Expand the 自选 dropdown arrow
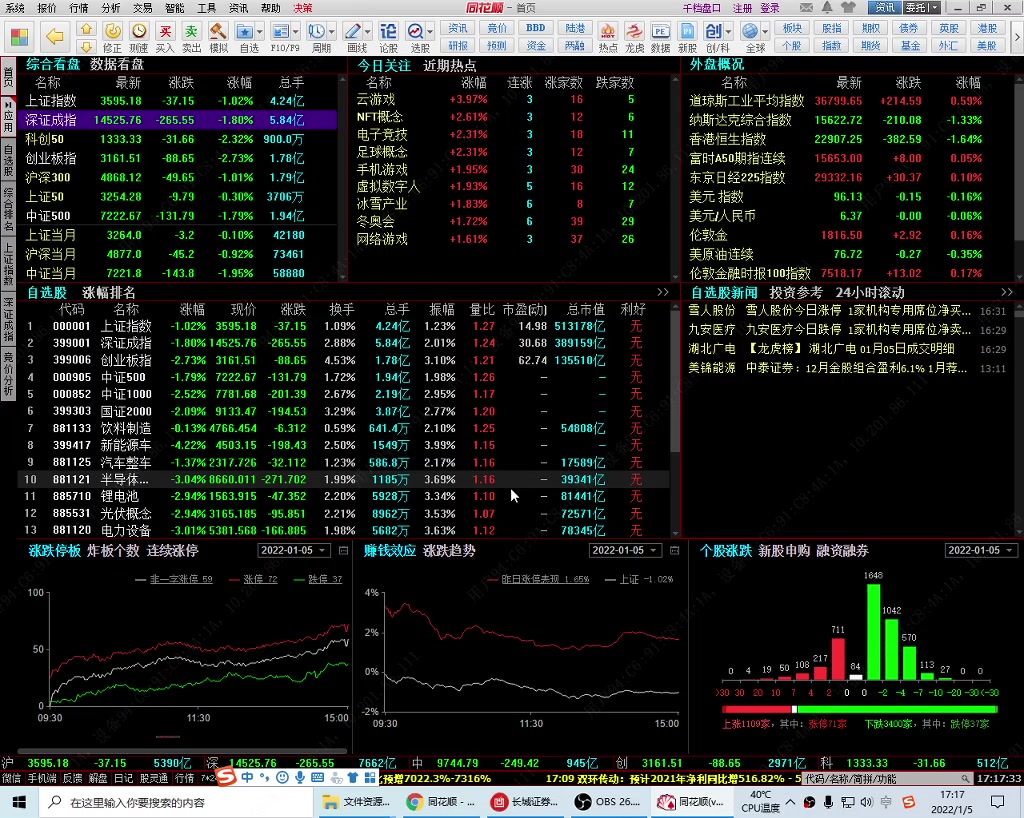Image resolution: width=1024 pixels, height=818 pixels. (260, 31)
